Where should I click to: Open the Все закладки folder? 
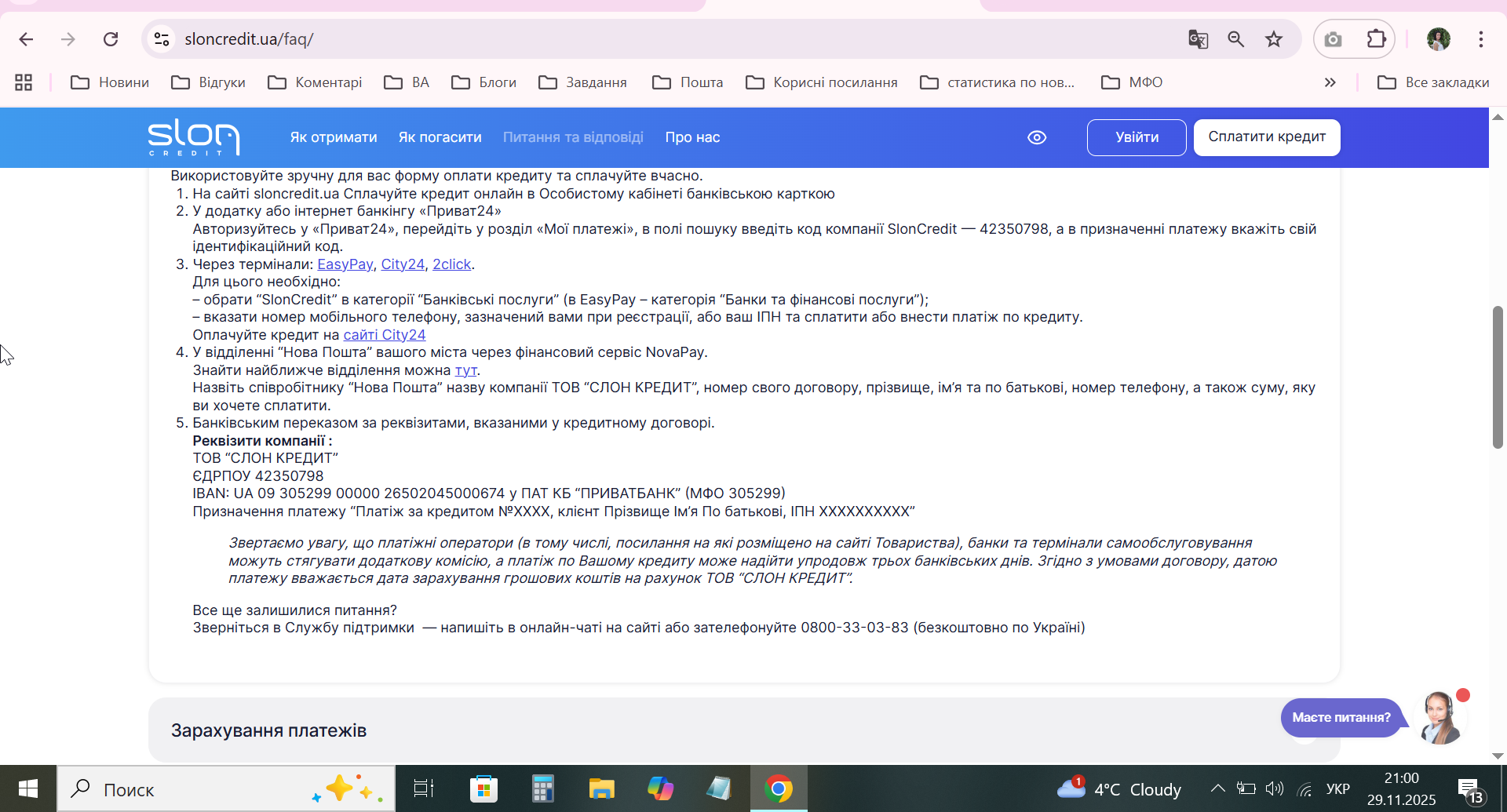coord(1433,82)
